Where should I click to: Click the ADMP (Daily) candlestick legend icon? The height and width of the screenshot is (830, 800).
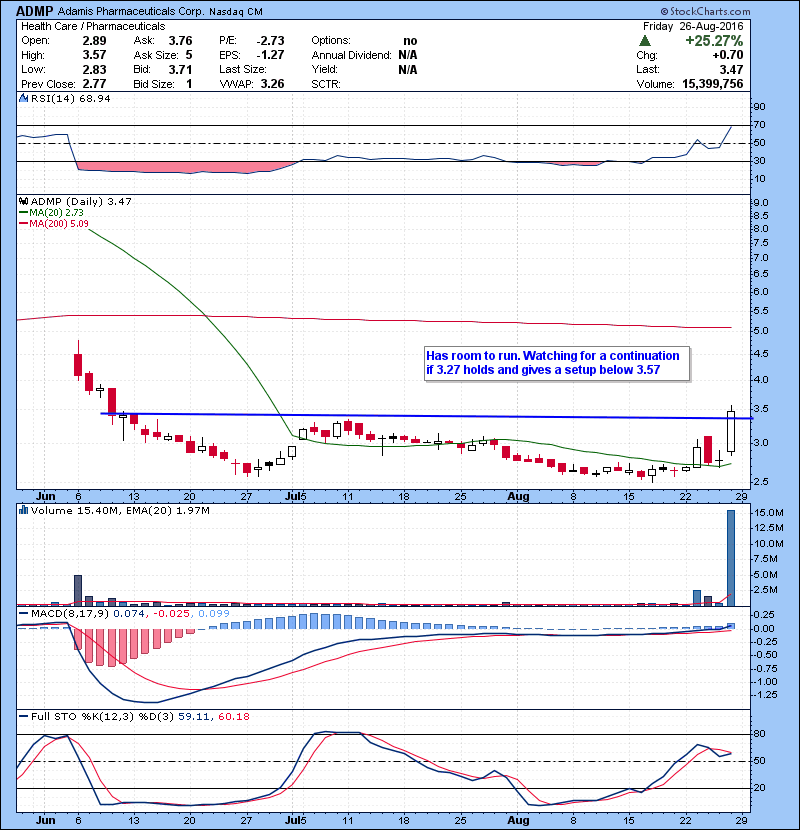tap(23, 201)
